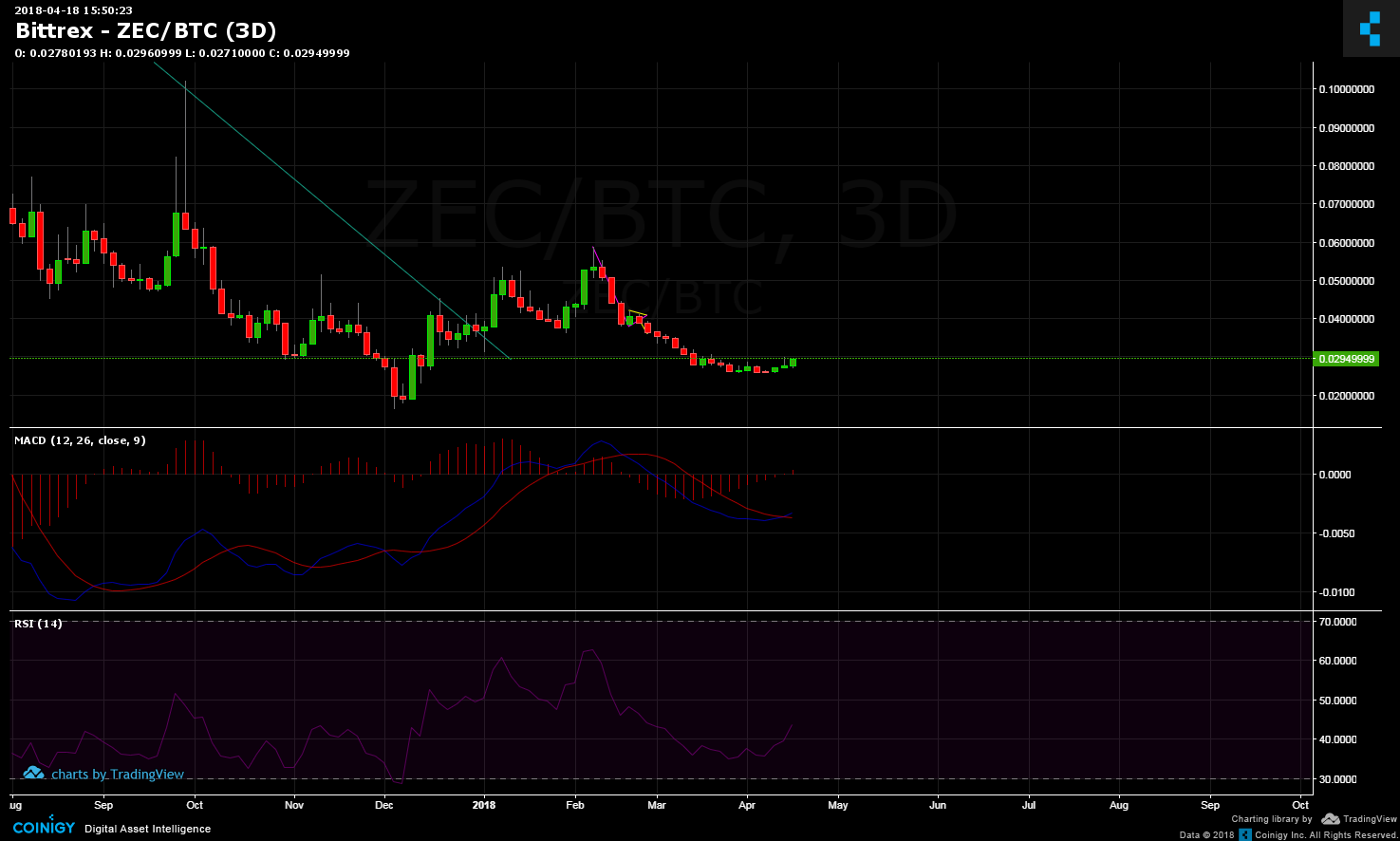1400x841 pixels.
Task: Click the MACD axis label 0.0000
Action: (1335, 475)
